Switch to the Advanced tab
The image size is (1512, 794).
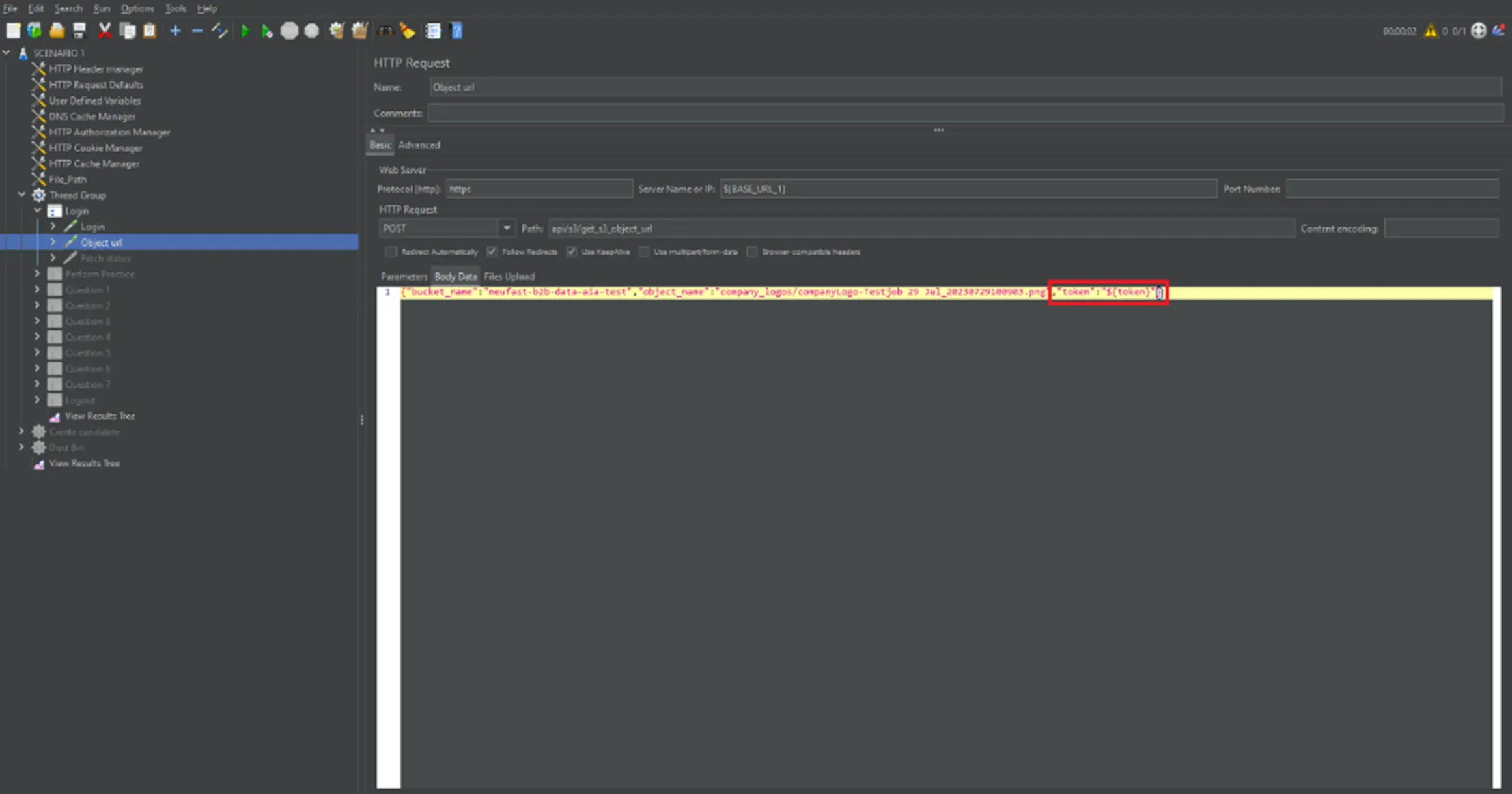419,145
